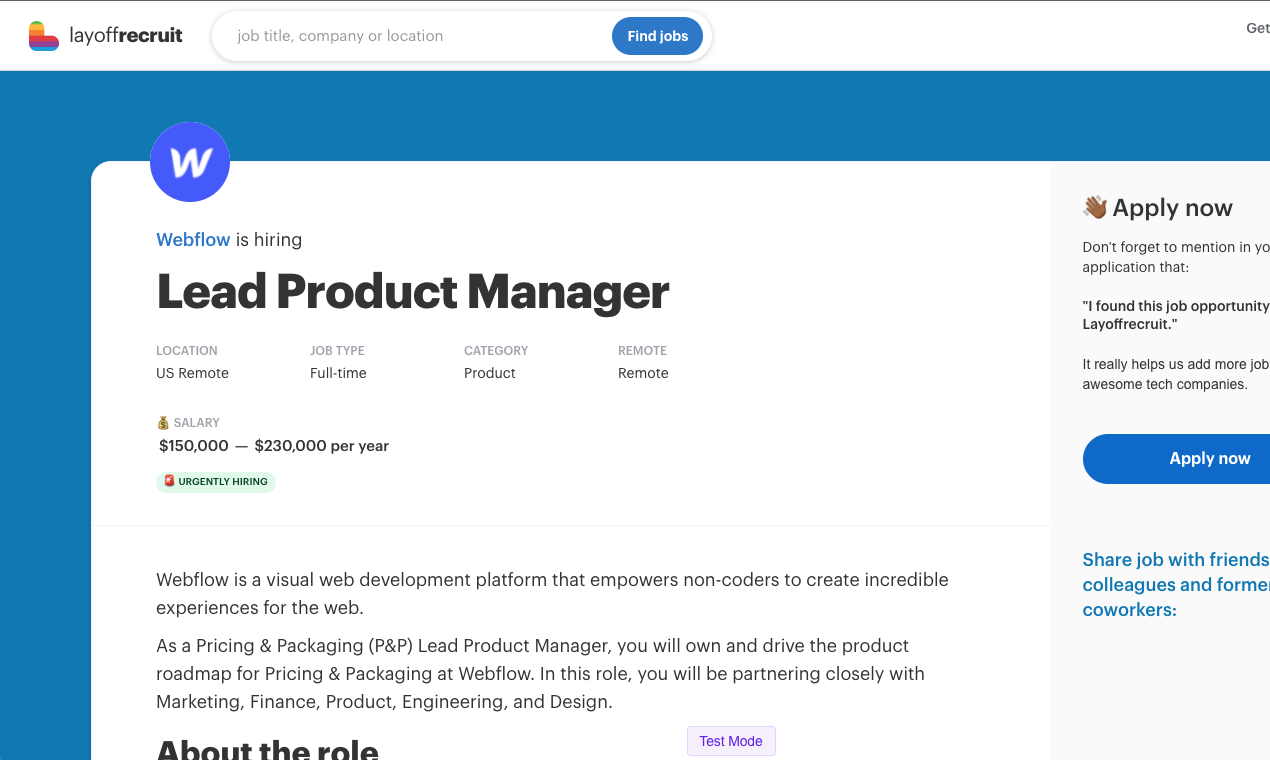Click the siren icon in Urgently Hiring badge
1270x760 pixels.
click(169, 481)
